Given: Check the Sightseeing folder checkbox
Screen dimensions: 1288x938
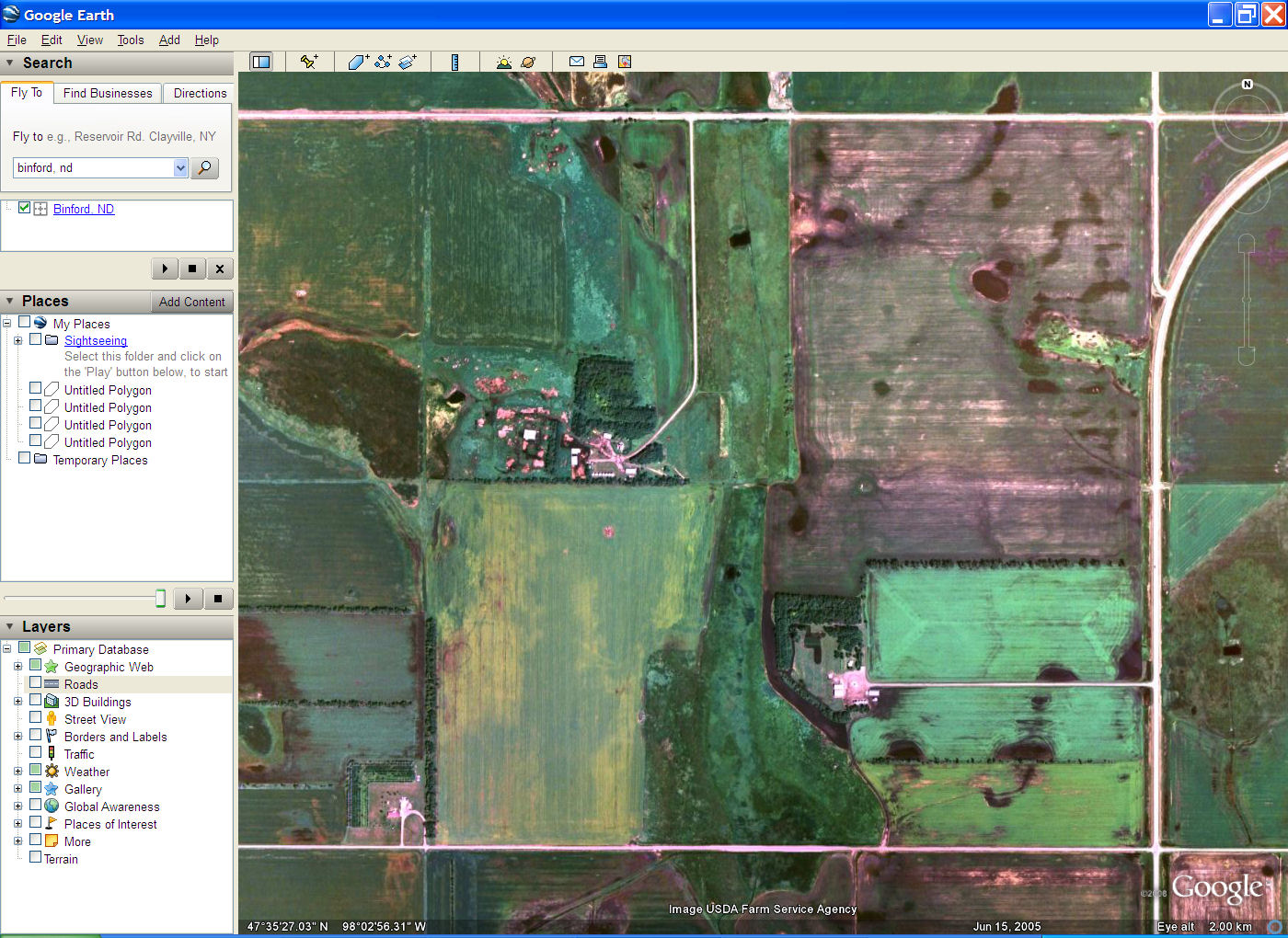Looking at the screenshot, I should 35,339.
